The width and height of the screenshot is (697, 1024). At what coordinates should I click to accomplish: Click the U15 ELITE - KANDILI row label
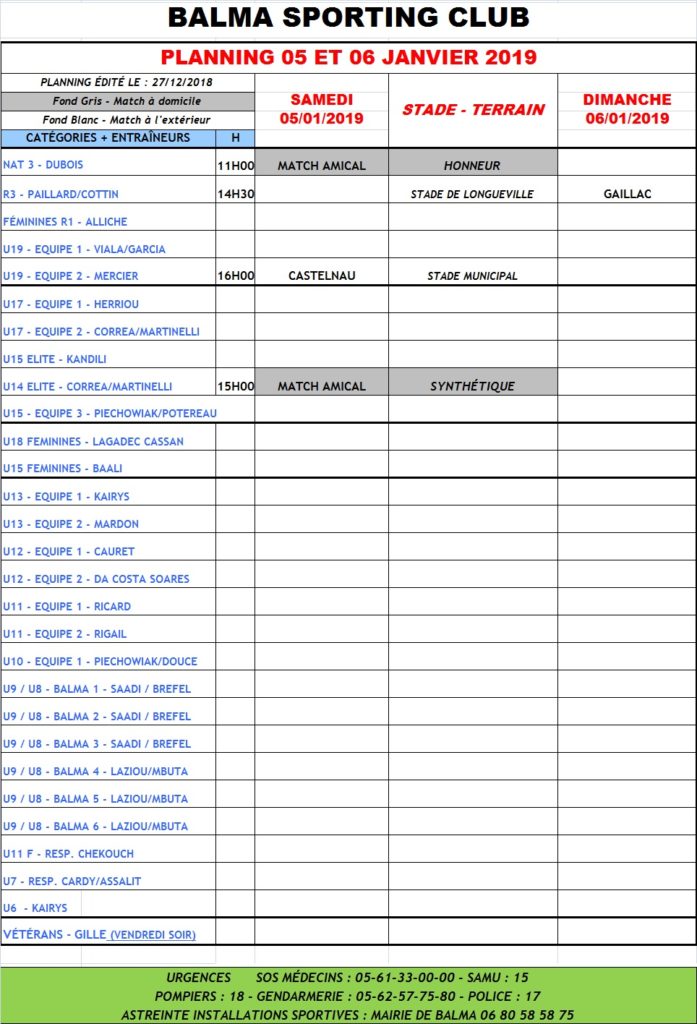pos(55,359)
